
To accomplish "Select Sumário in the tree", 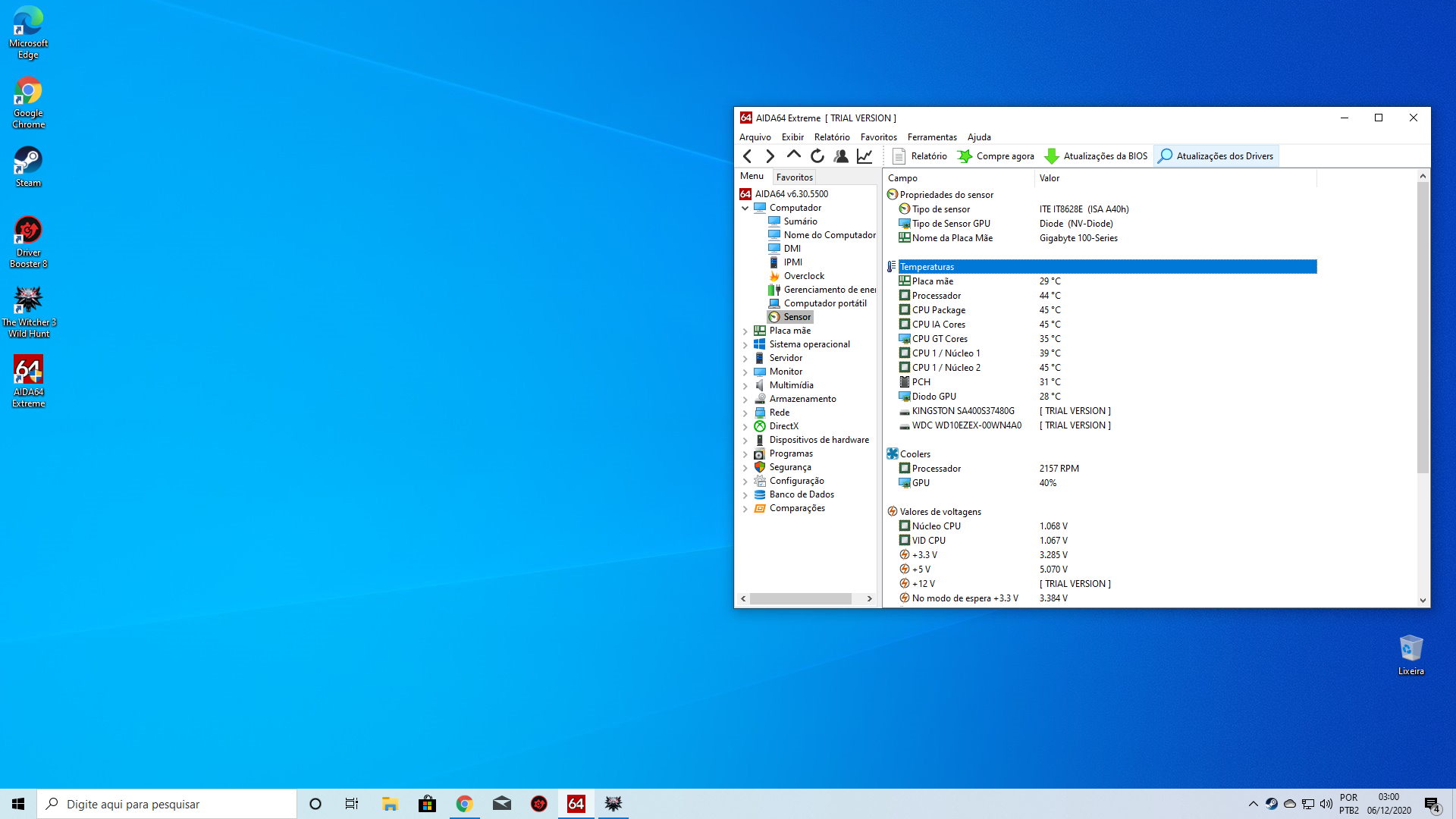I will tap(800, 221).
